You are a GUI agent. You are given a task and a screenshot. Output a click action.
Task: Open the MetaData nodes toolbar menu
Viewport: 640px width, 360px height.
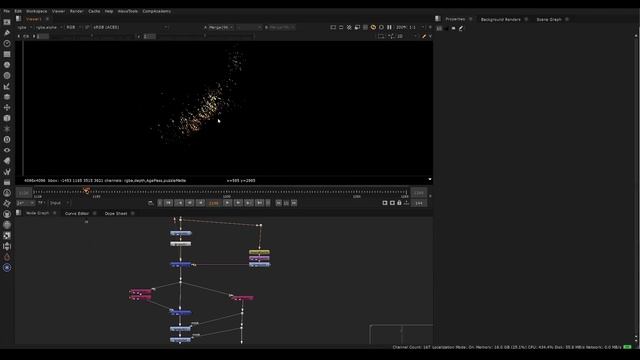[x=7, y=161]
